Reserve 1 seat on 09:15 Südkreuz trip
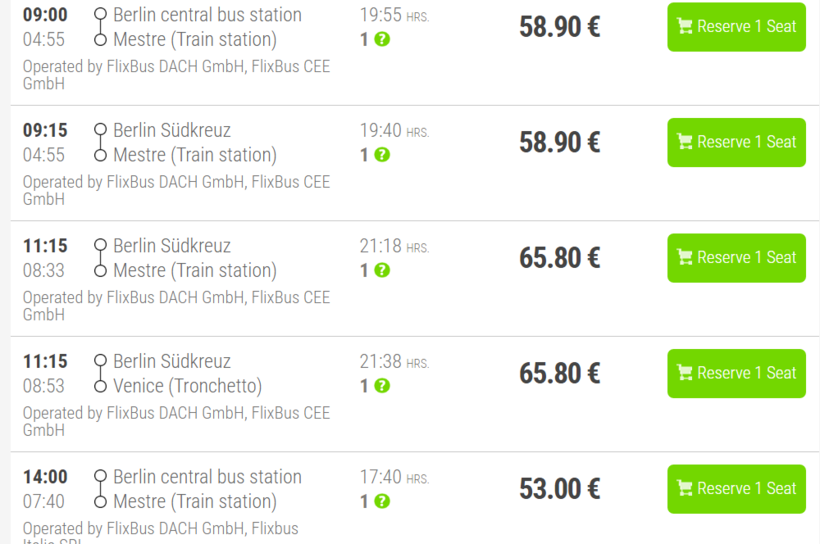The width and height of the screenshot is (820, 544). pos(736,142)
